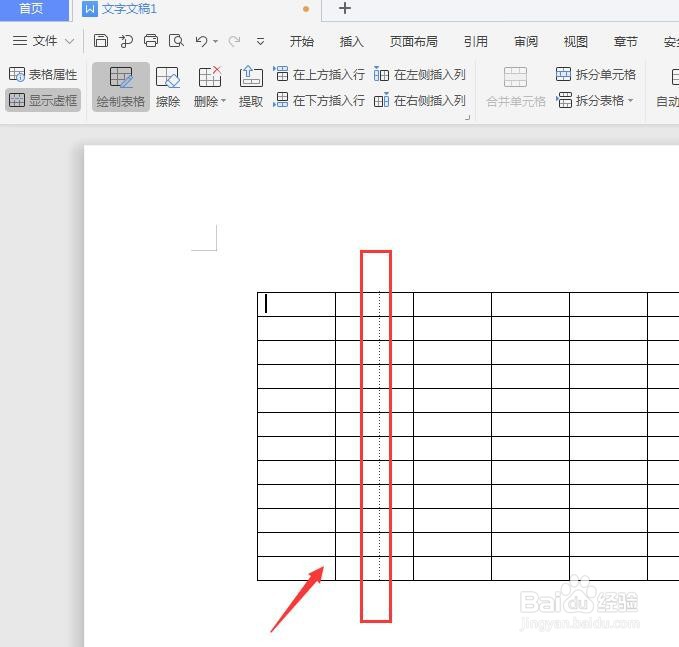Click 在右侧插入列

pyautogui.click(x=419, y=100)
